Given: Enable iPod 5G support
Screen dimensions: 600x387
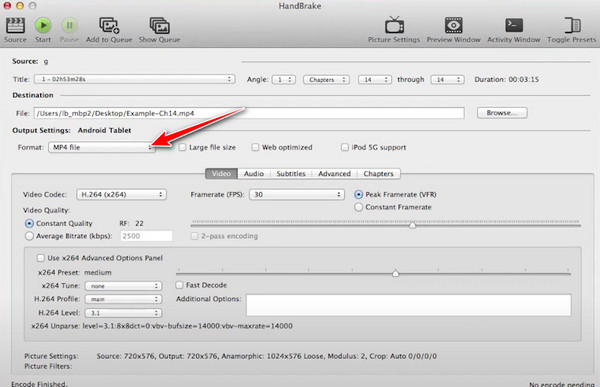Looking at the screenshot, I should [345, 147].
